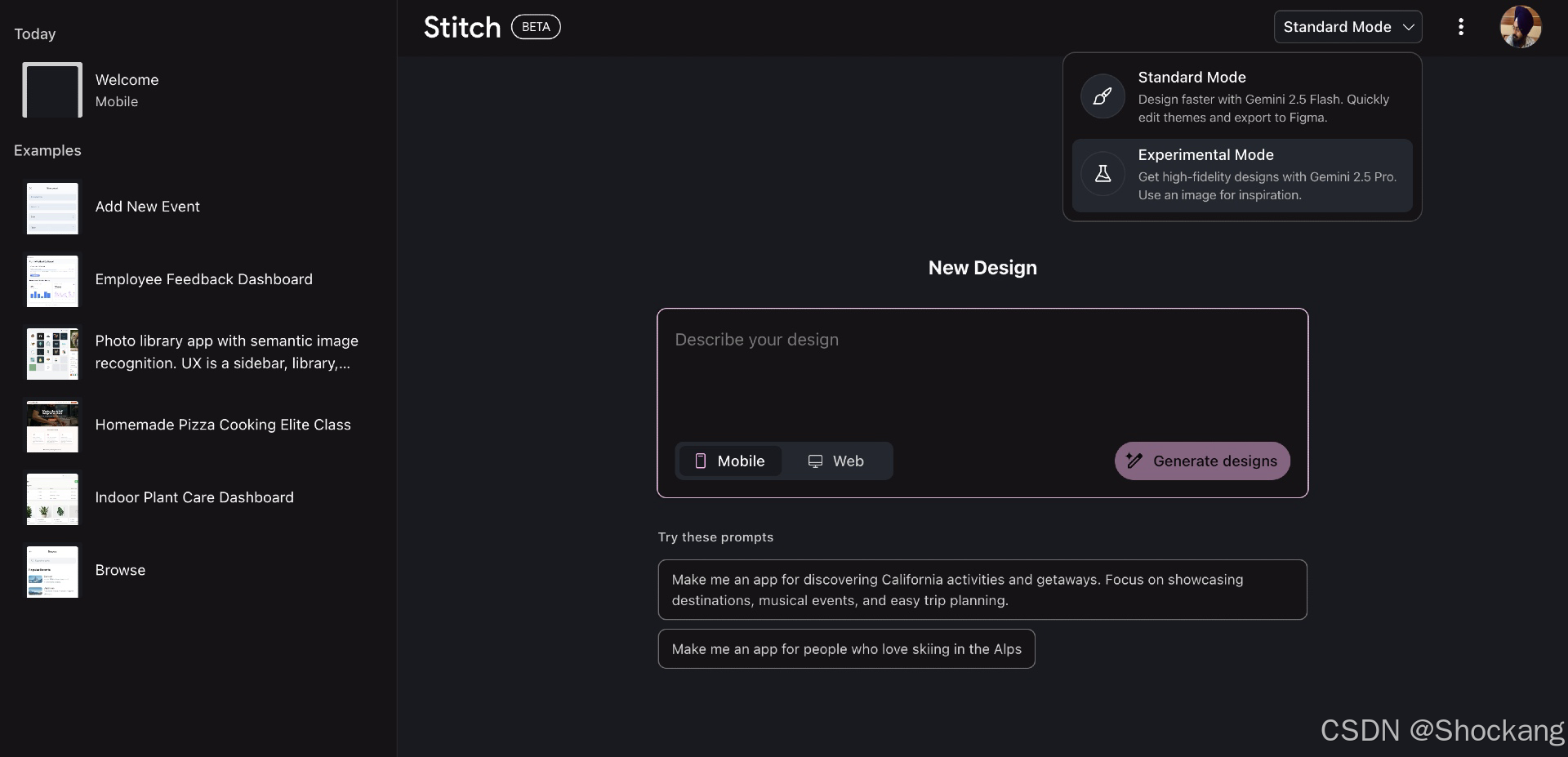Click the mobile phone icon in device toggle
Image resolution: width=1568 pixels, height=757 pixels.
click(x=700, y=461)
